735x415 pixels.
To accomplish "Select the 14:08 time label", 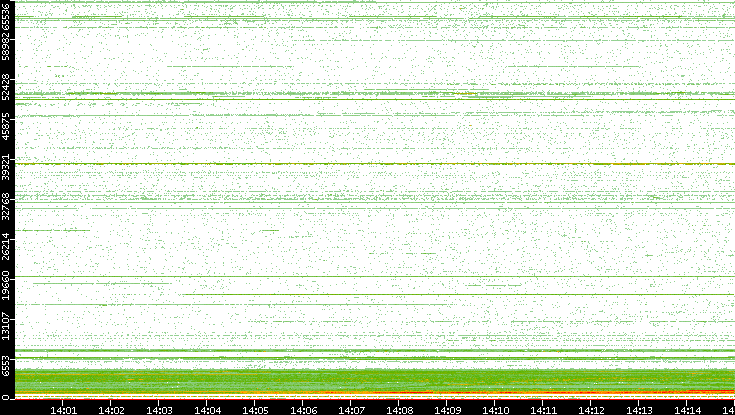I will [x=399, y=410].
